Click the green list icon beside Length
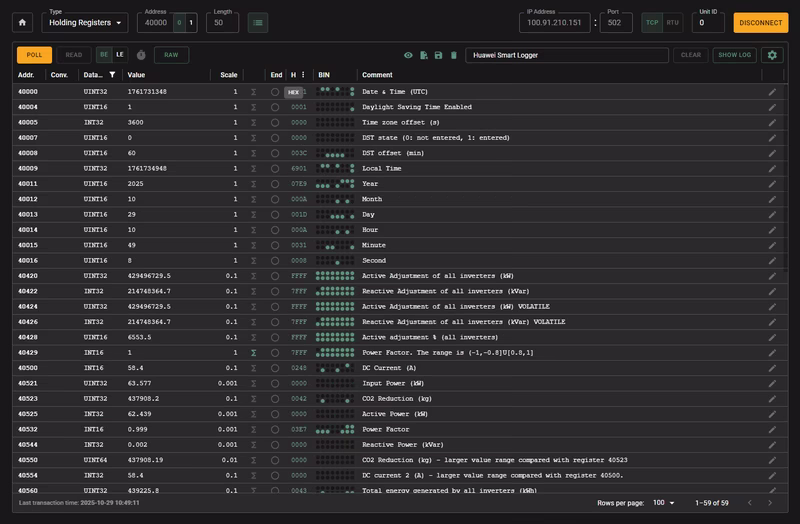This screenshot has height=524, width=800. pos(257,22)
